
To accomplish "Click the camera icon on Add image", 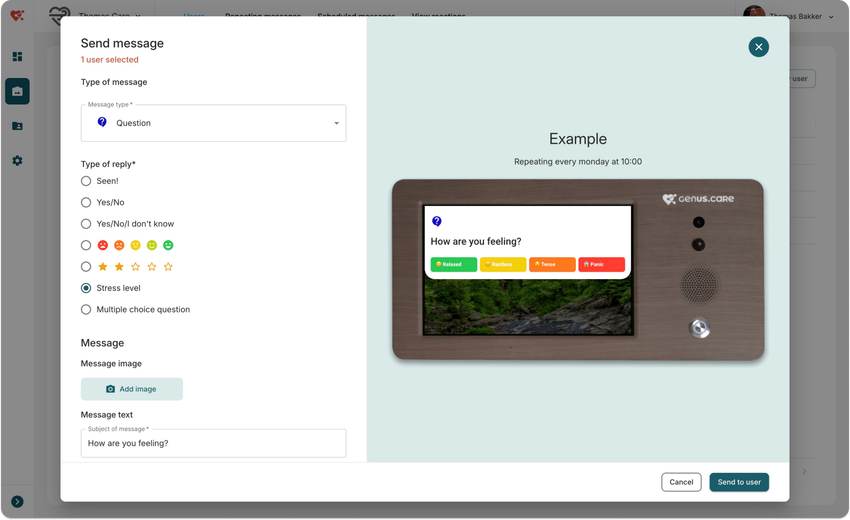I will tap(111, 389).
